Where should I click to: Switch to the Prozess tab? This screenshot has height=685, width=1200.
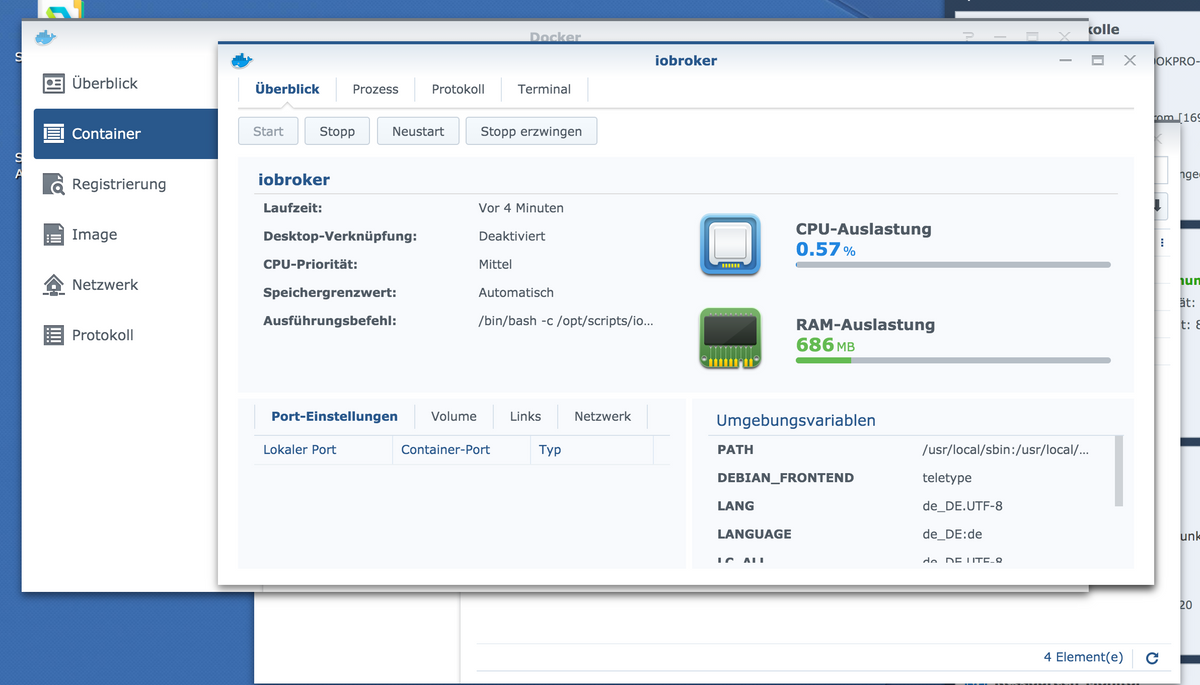[x=375, y=89]
